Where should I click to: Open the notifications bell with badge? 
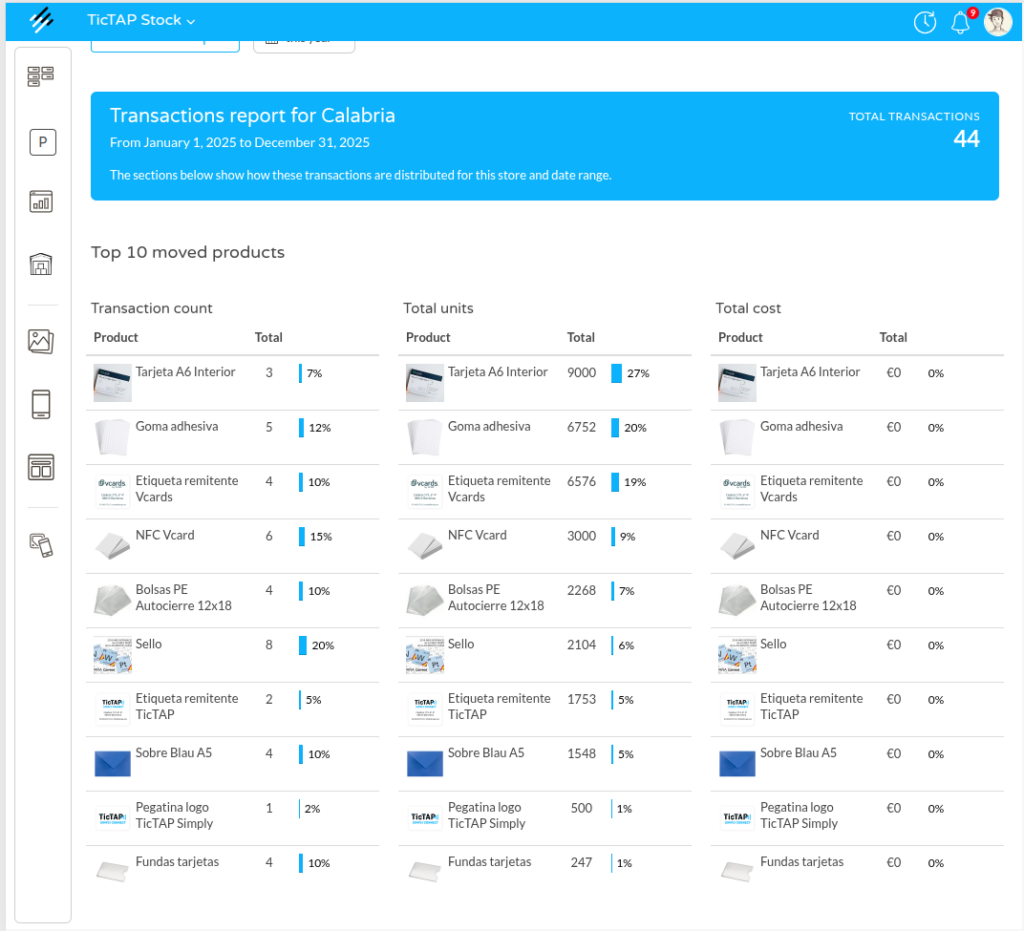coord(961,22)
